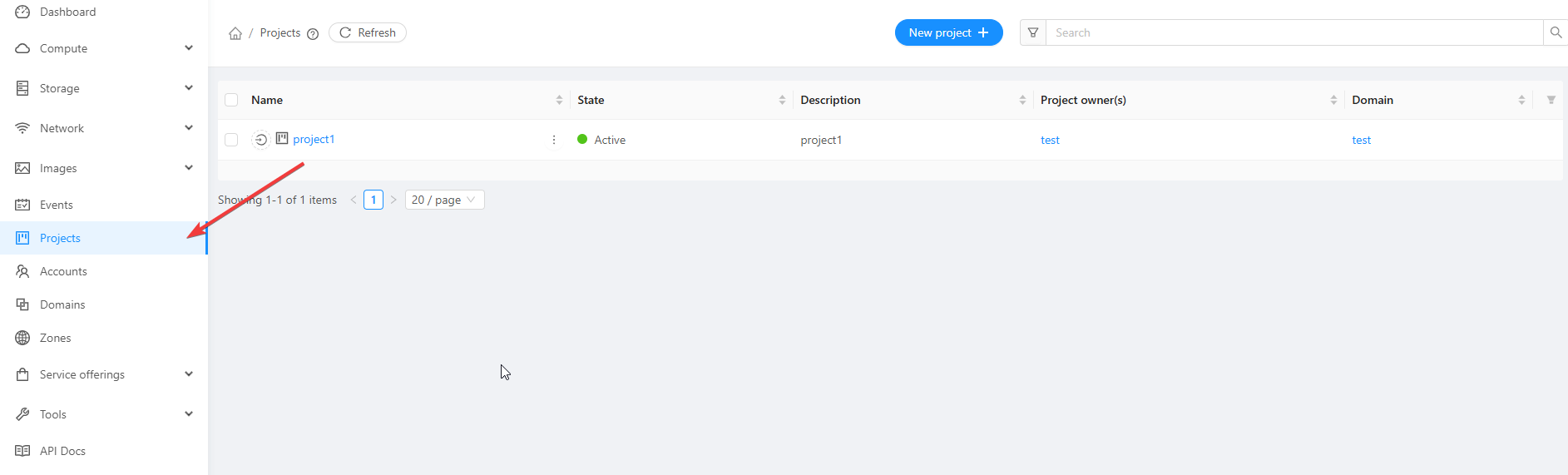Sort the table by State column

(x=782, y=100)
